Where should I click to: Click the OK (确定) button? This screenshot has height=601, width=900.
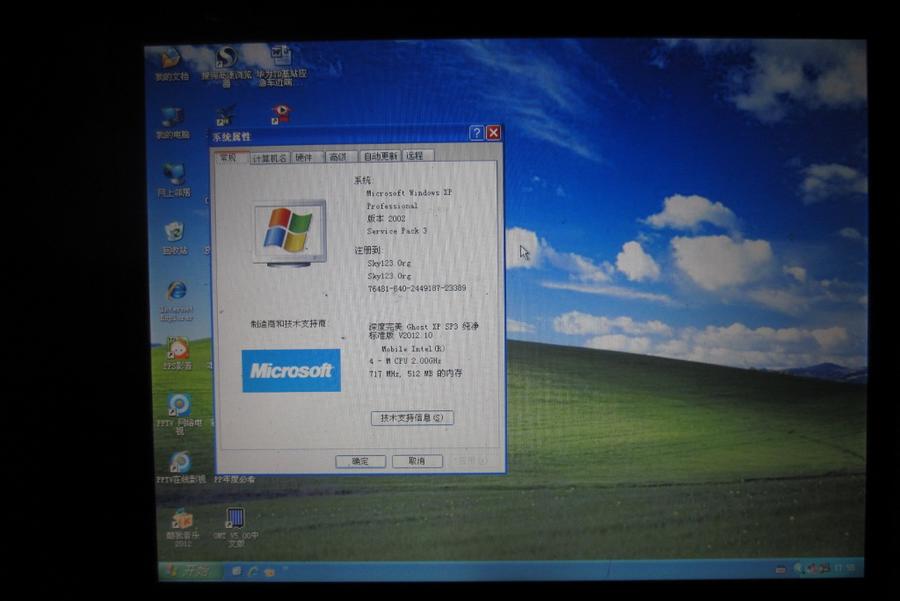point(360,461)
